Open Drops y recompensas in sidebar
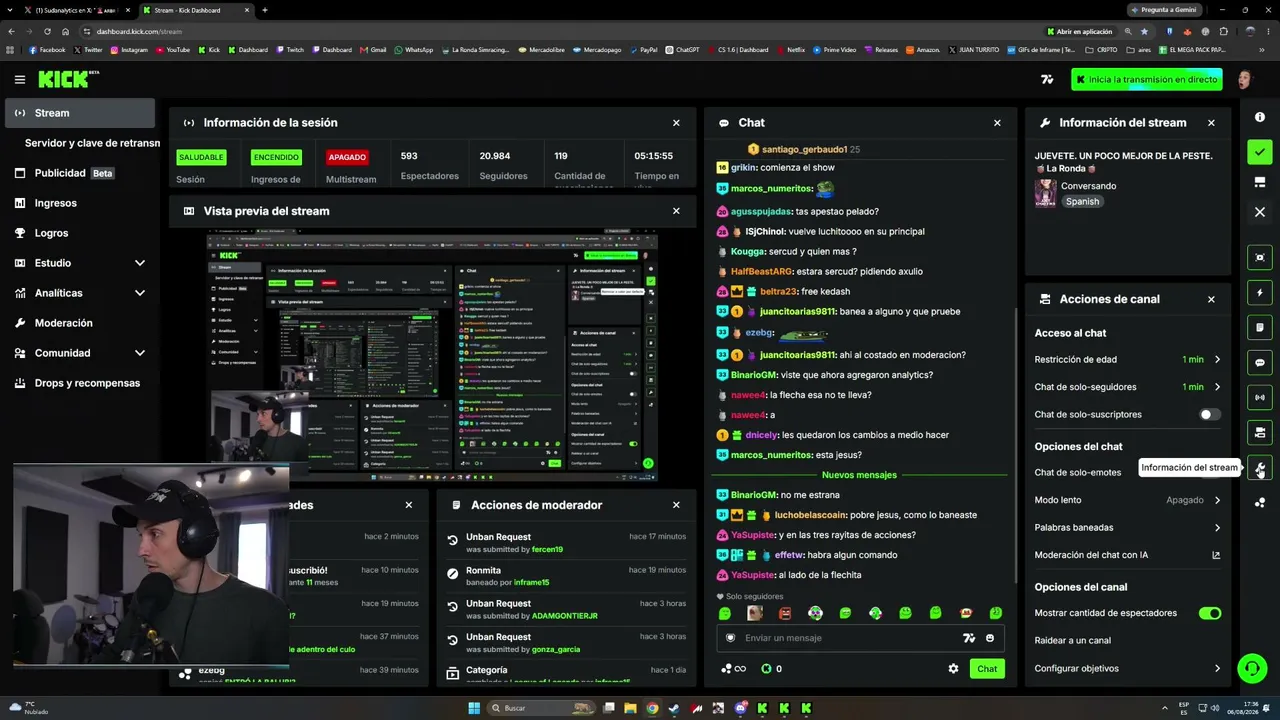This screenshot has width=1280, height=720. click(80, 383)
